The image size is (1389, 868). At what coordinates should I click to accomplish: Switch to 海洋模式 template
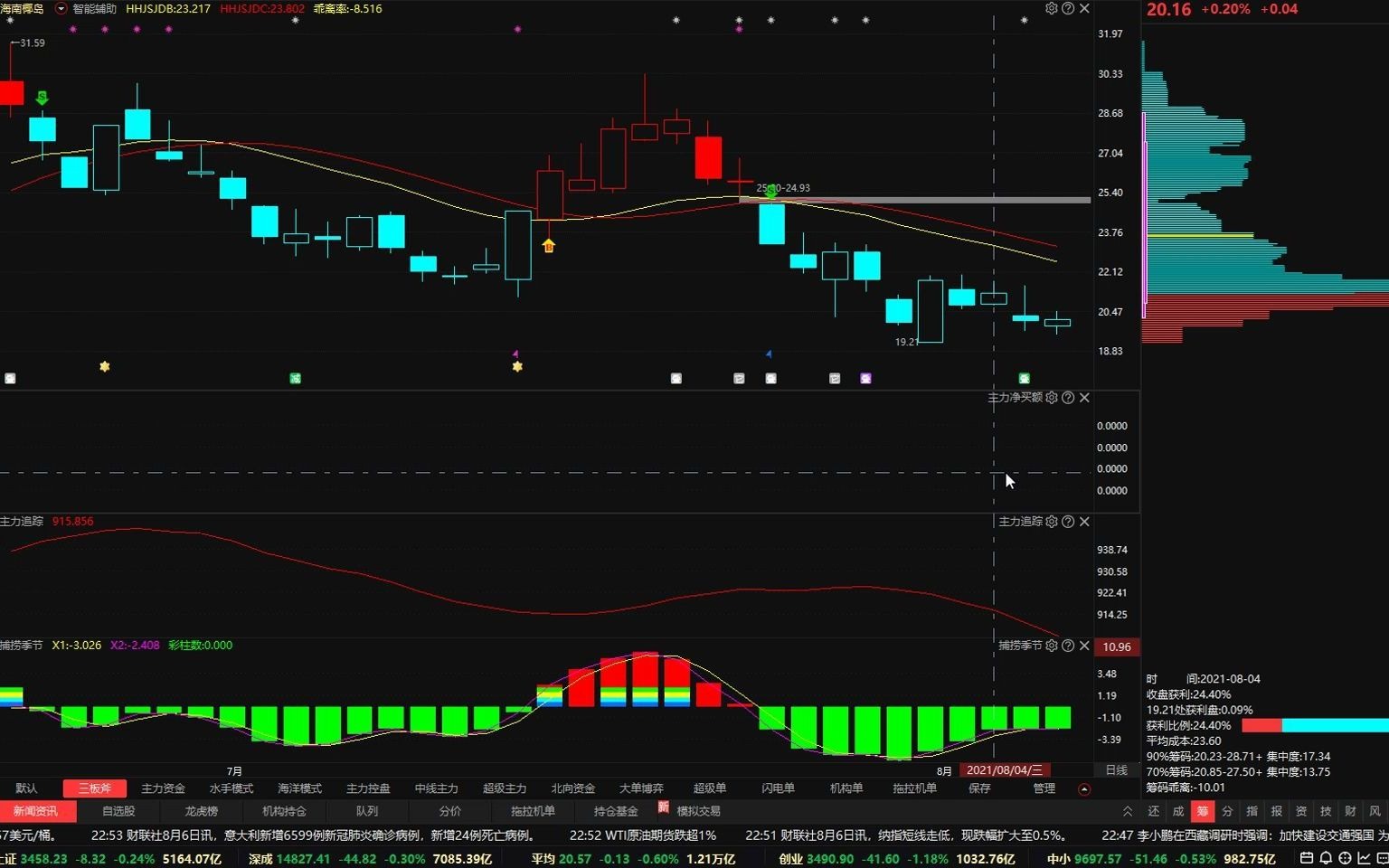pos(300,789)
